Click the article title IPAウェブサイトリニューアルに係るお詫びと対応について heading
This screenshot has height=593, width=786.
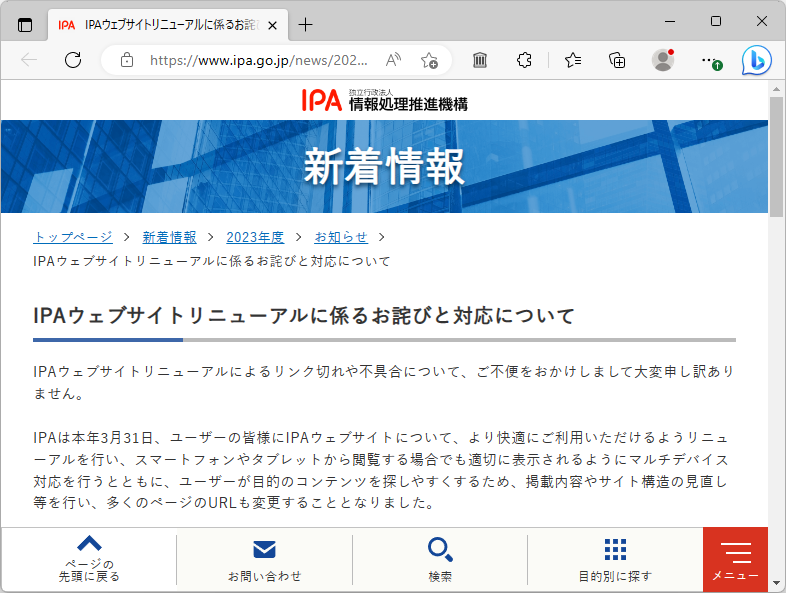tap(304, 316)
